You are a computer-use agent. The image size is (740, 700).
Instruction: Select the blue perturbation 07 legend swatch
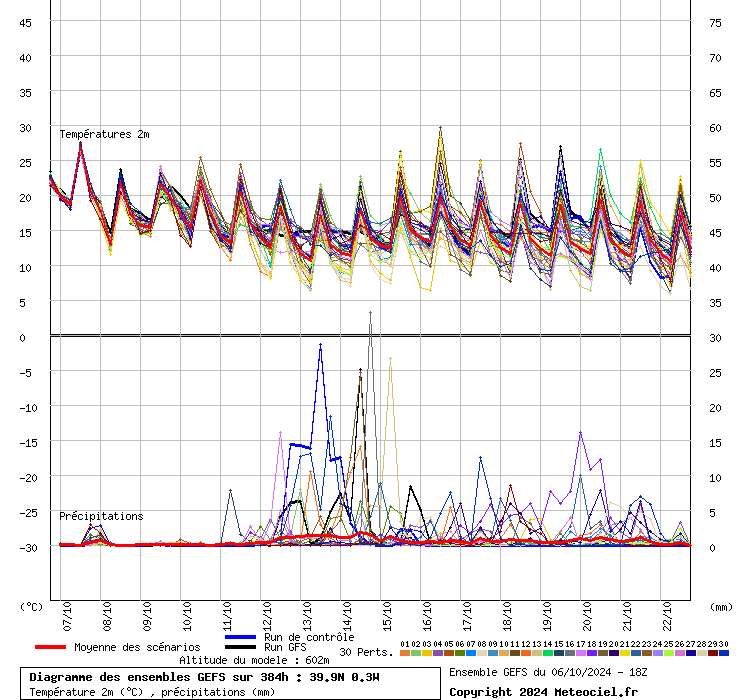coord(471,653)
